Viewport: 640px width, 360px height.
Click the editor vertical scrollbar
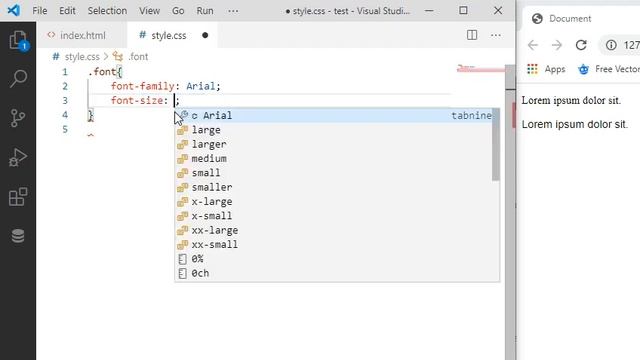pos(510,212)
